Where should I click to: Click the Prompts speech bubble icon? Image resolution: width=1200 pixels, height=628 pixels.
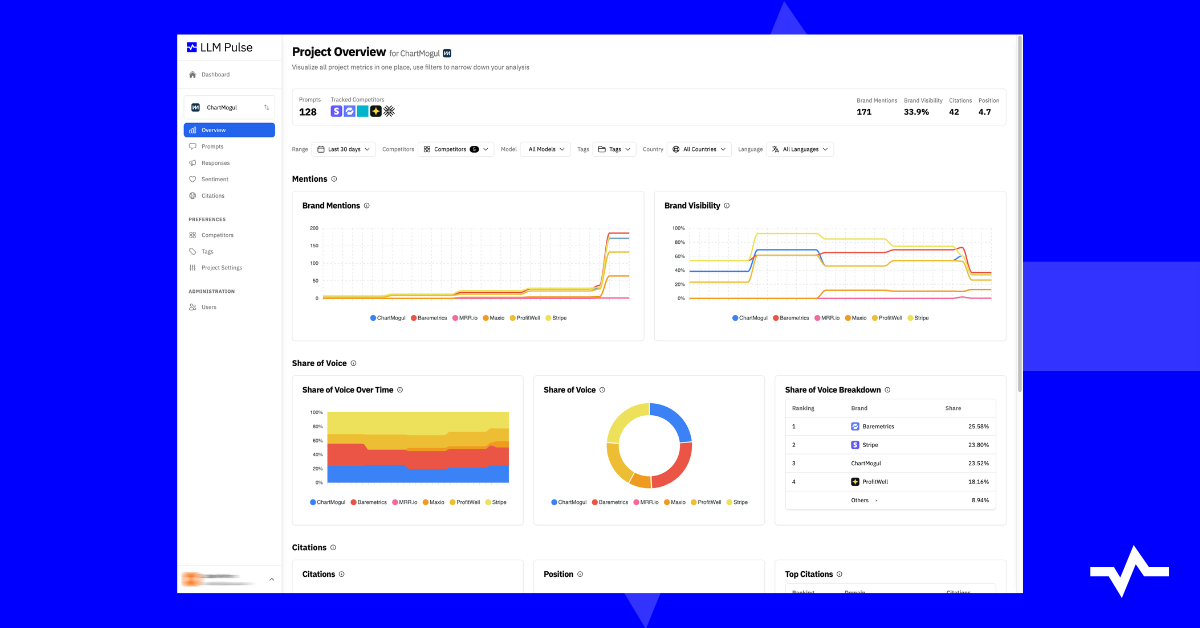point(192,146)
